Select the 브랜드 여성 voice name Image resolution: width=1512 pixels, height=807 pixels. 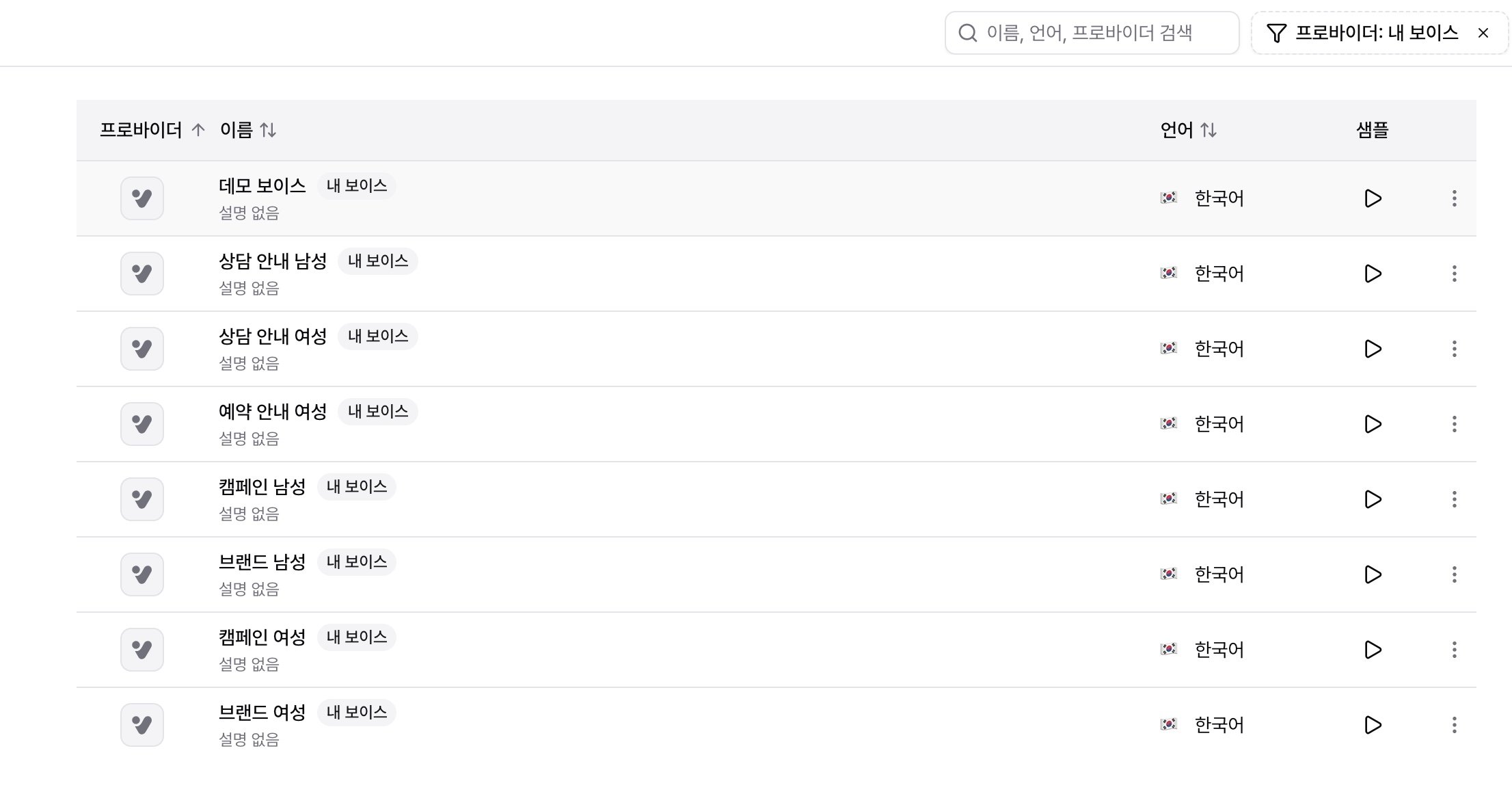click(262, 712)
